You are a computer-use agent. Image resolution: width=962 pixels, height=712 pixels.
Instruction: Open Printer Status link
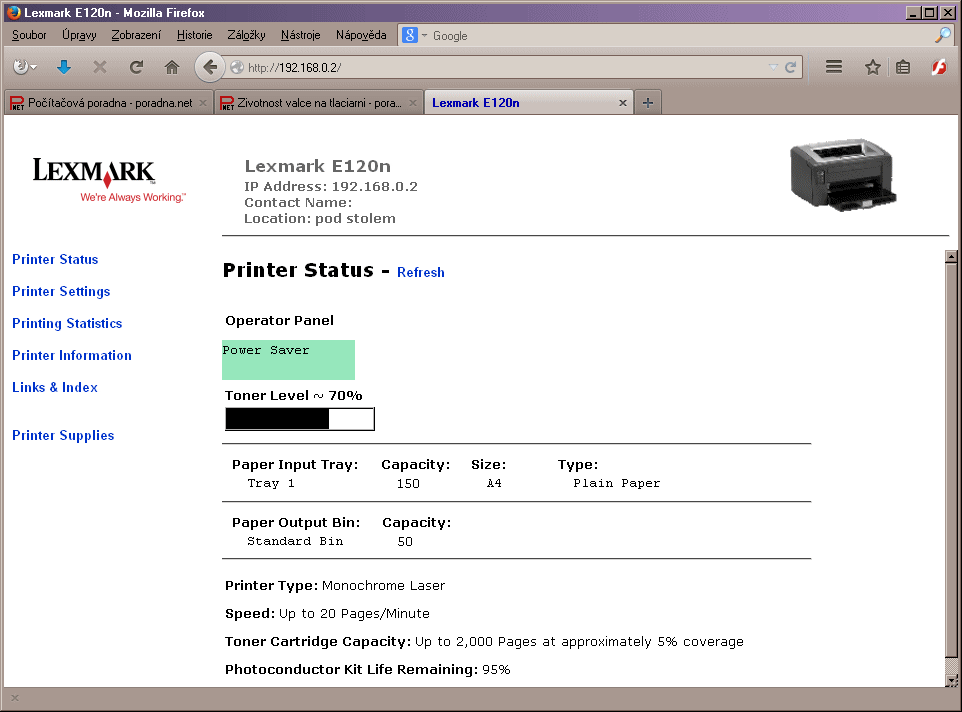55,259
